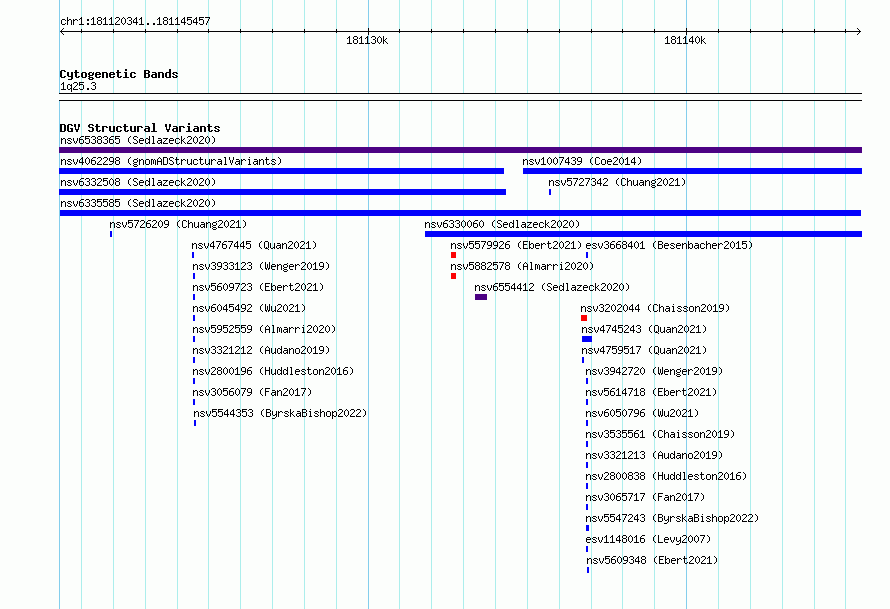Select the blue nsv6332508 variant bar
890x609 pixels.
point(283,192)
